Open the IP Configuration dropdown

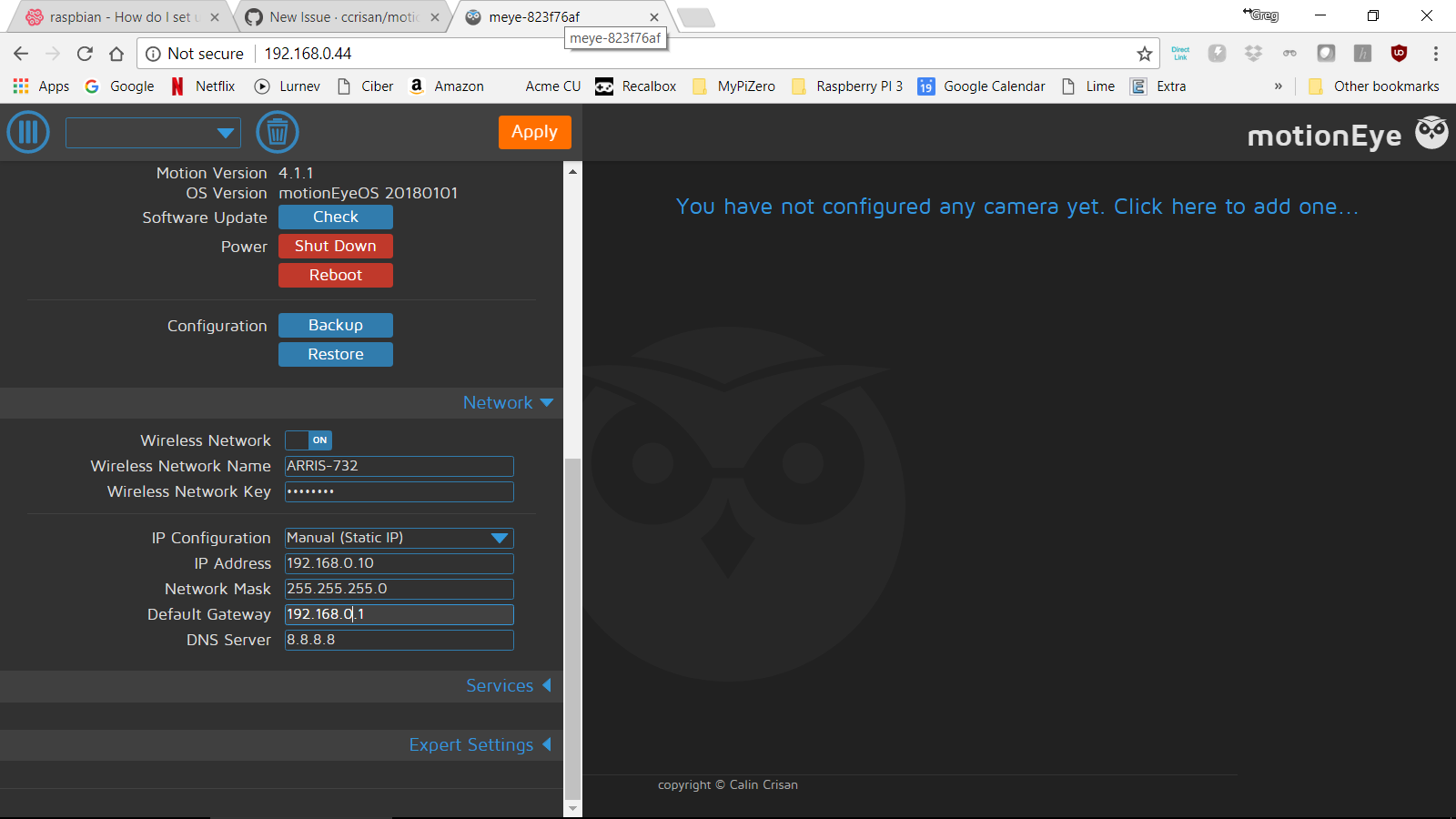[399, 538]
